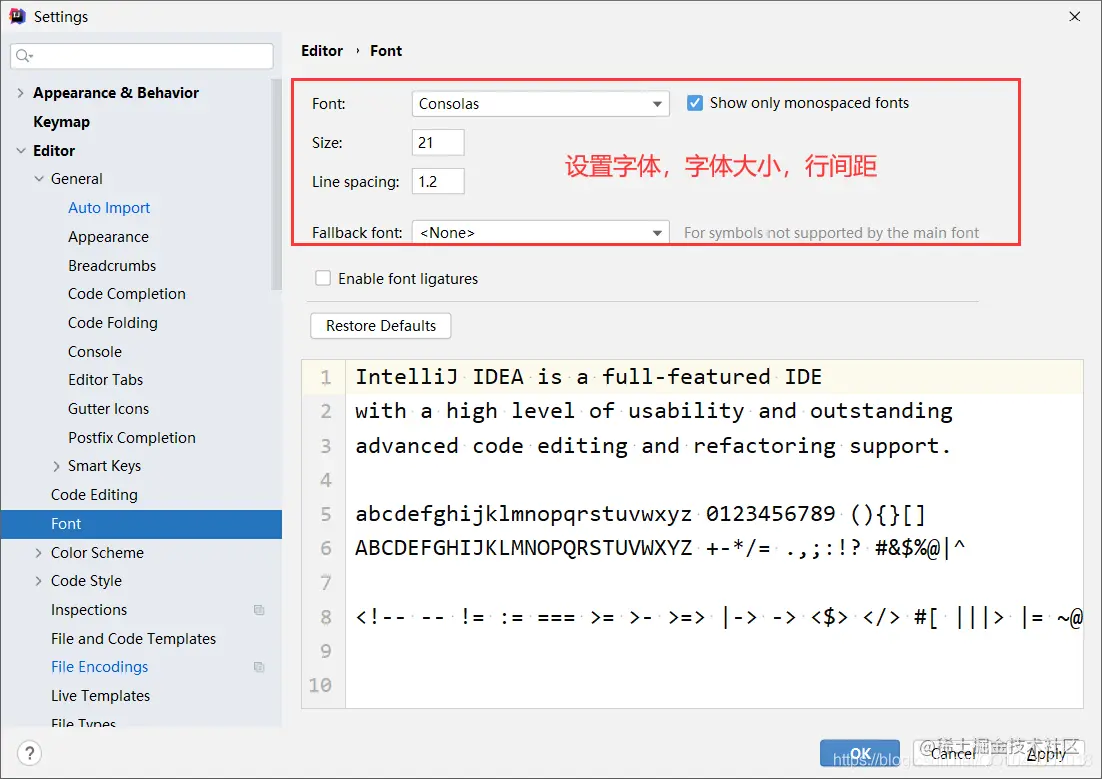Viewport: 1102px width, 779px height.
Task: Click the modified-settings icon beside Inspections
Action: coord(259,609)
